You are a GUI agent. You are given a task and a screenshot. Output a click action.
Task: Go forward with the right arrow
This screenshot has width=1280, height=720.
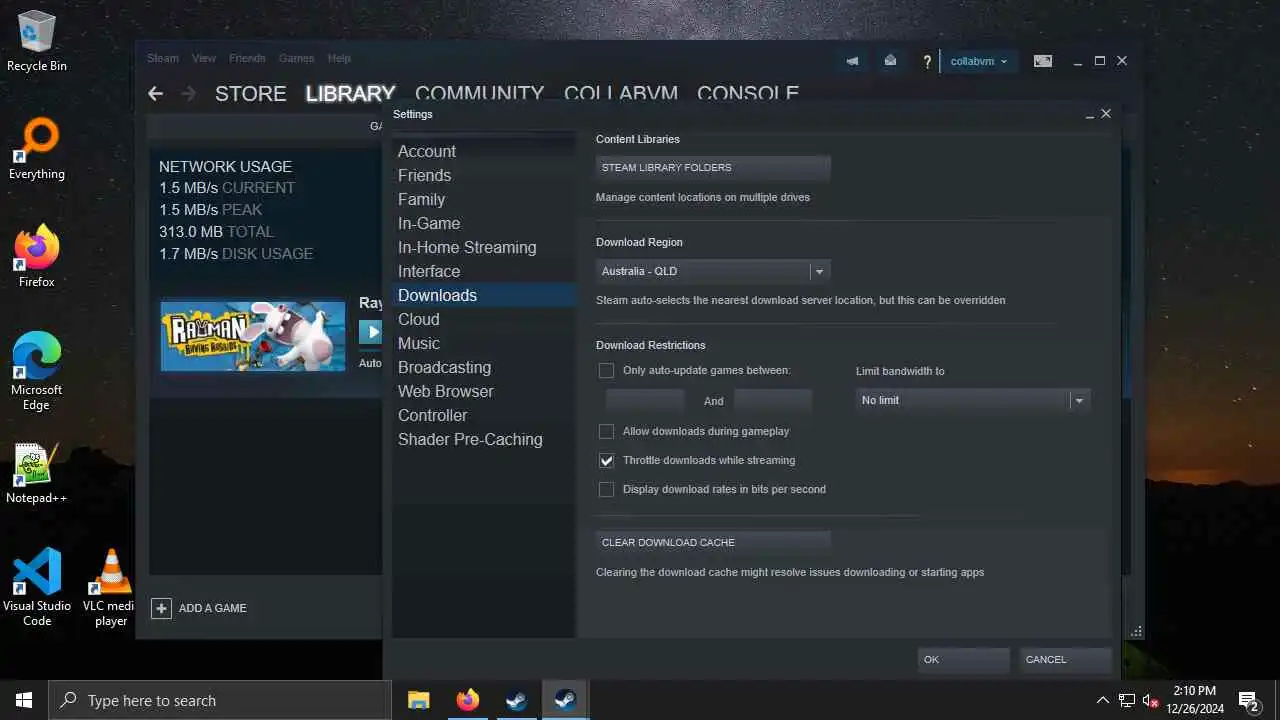click(188, 93)
